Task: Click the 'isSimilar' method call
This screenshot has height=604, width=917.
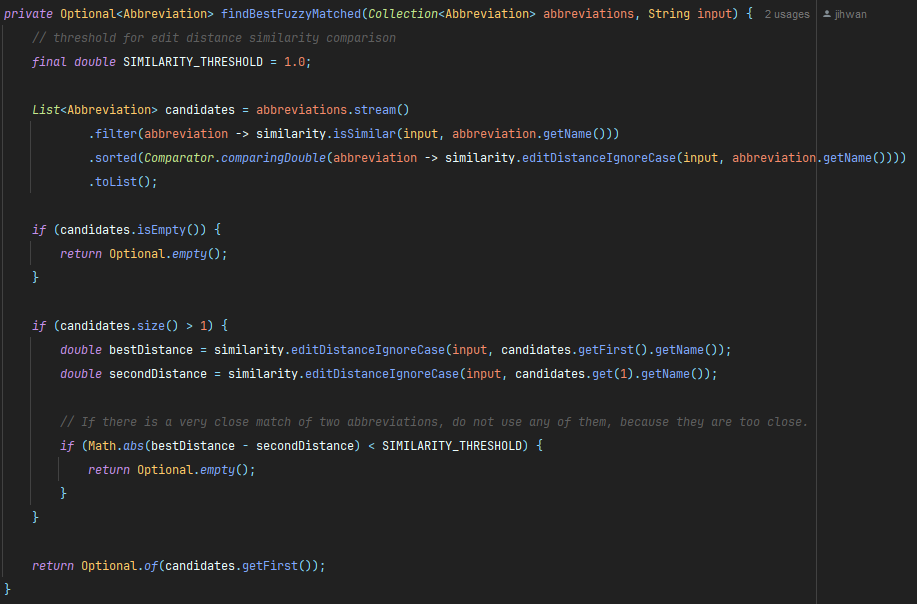Action: coord(364,133)
